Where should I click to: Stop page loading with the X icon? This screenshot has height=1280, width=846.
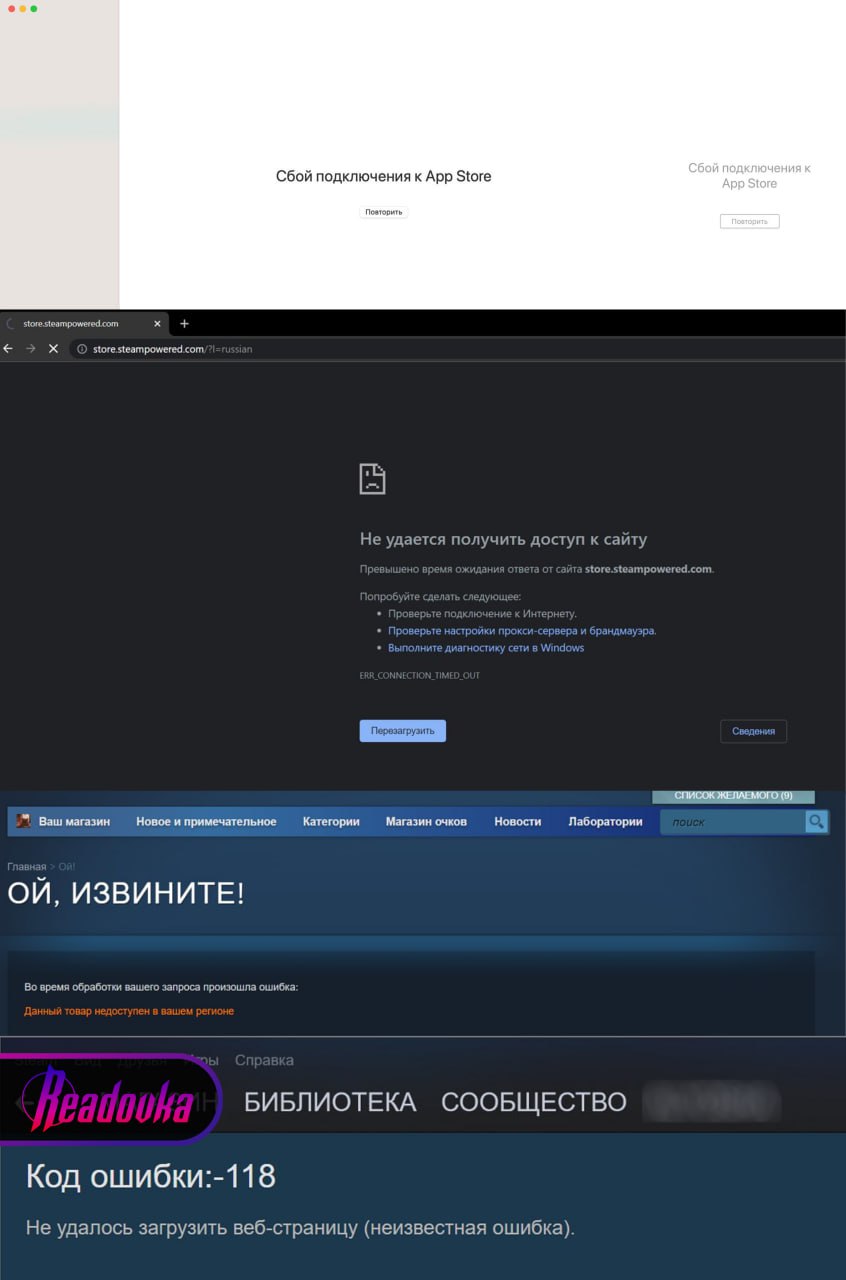tap(53, 349)
